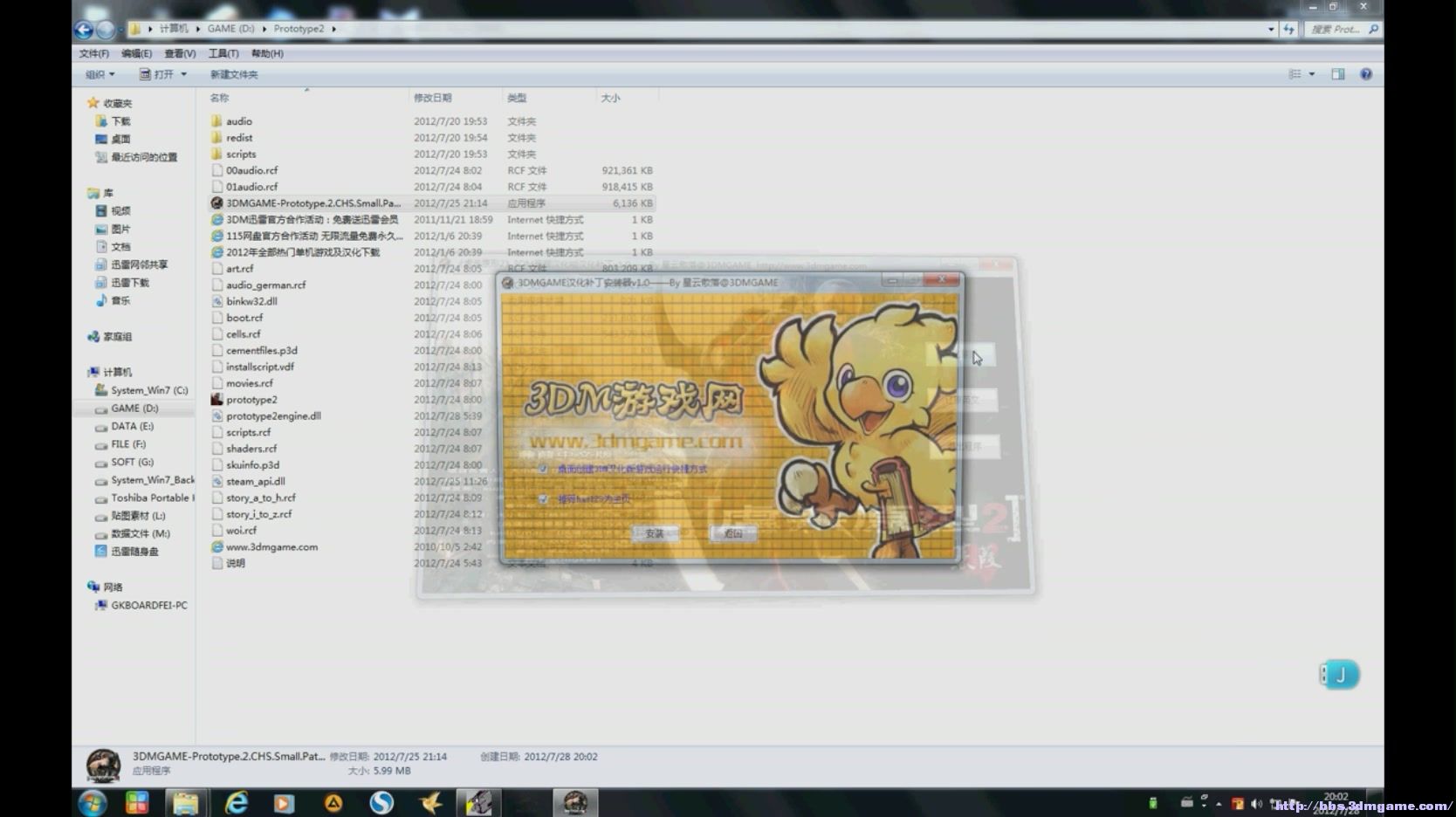Open the Explorer help button
Image resolution: width=1456 pixels, height=817 pixels.
point(1366,74)
